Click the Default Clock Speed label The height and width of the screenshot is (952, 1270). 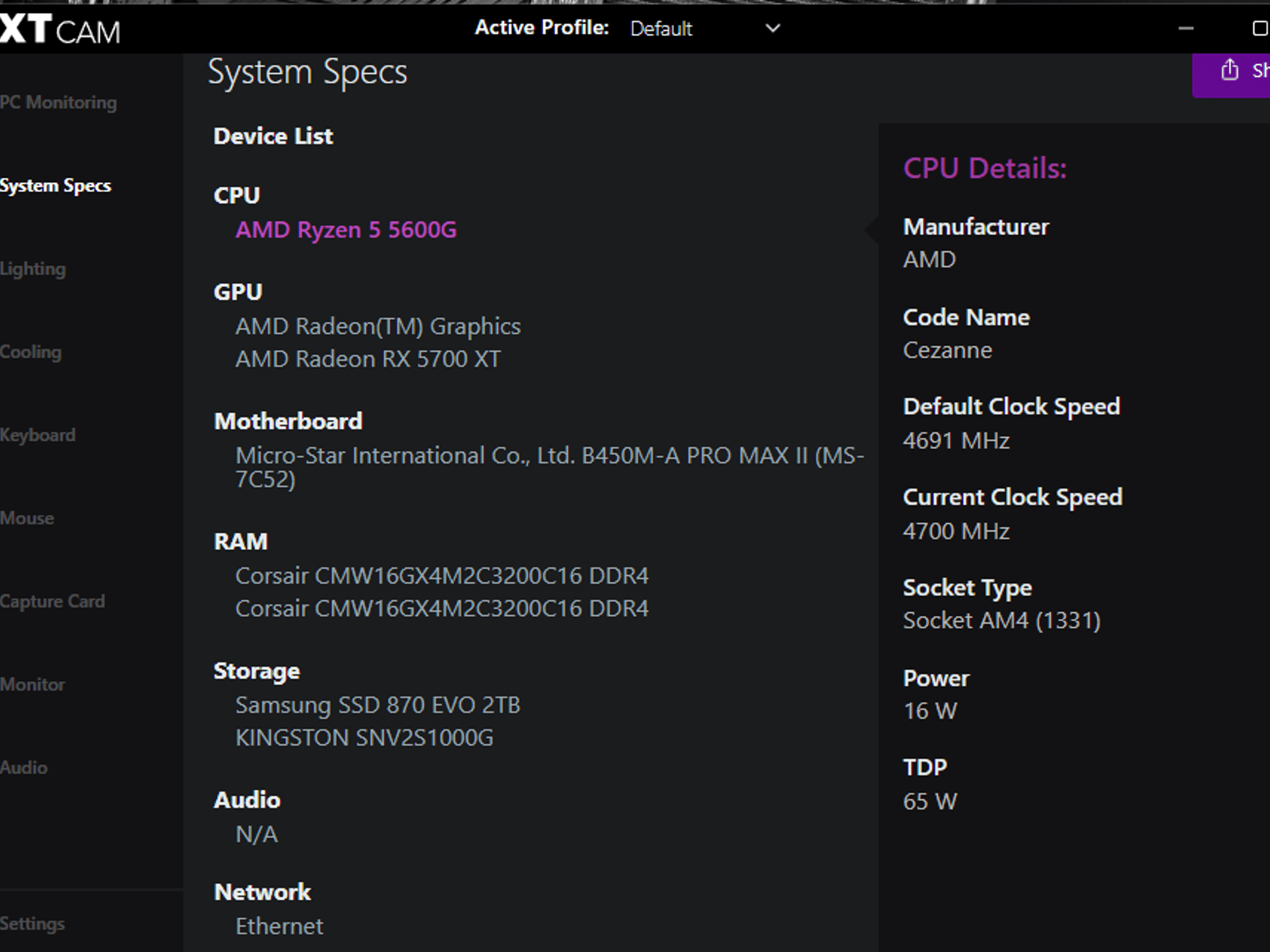tap(1011, 407)
